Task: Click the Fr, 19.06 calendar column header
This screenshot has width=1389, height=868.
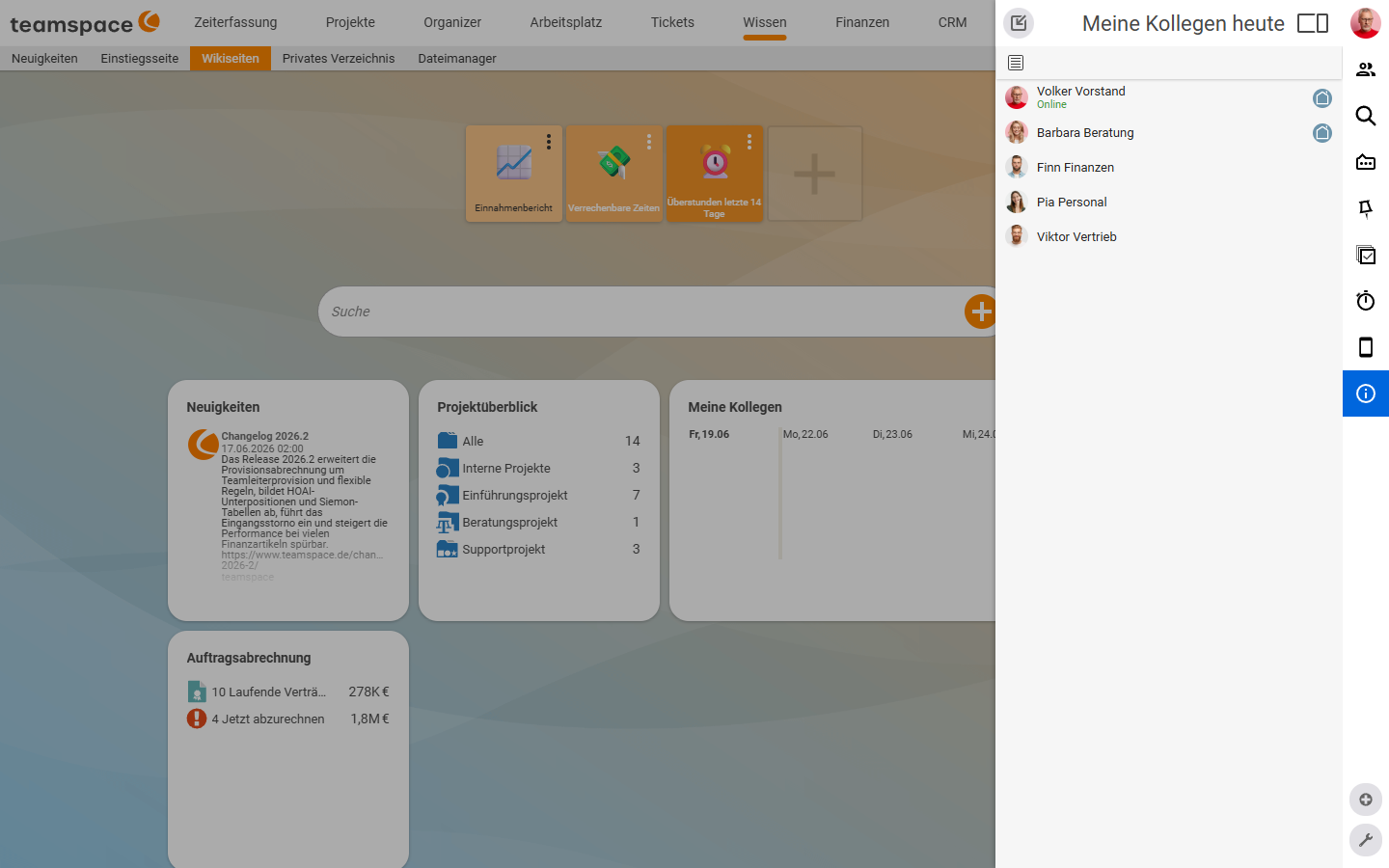Action: (709, 434)
